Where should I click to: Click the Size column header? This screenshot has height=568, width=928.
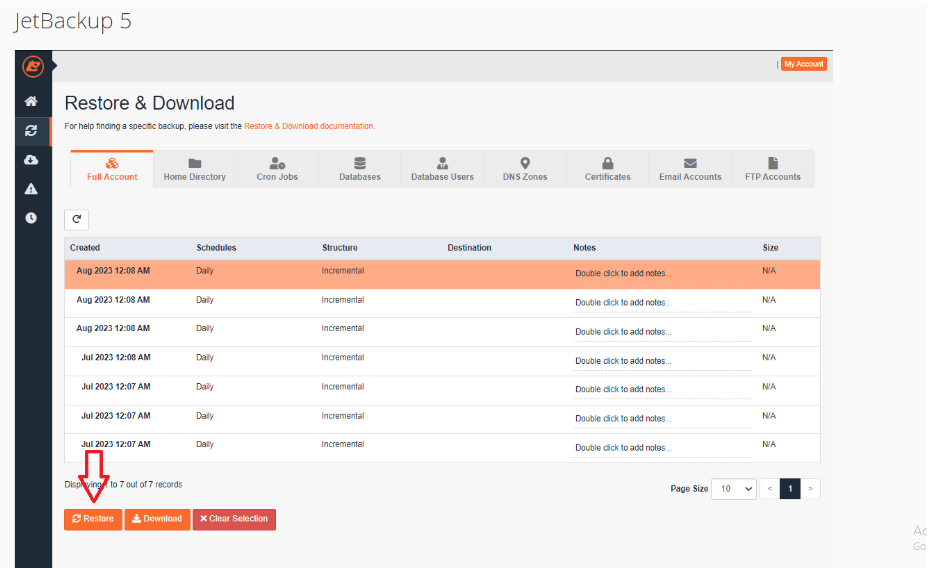coord(770,248)
